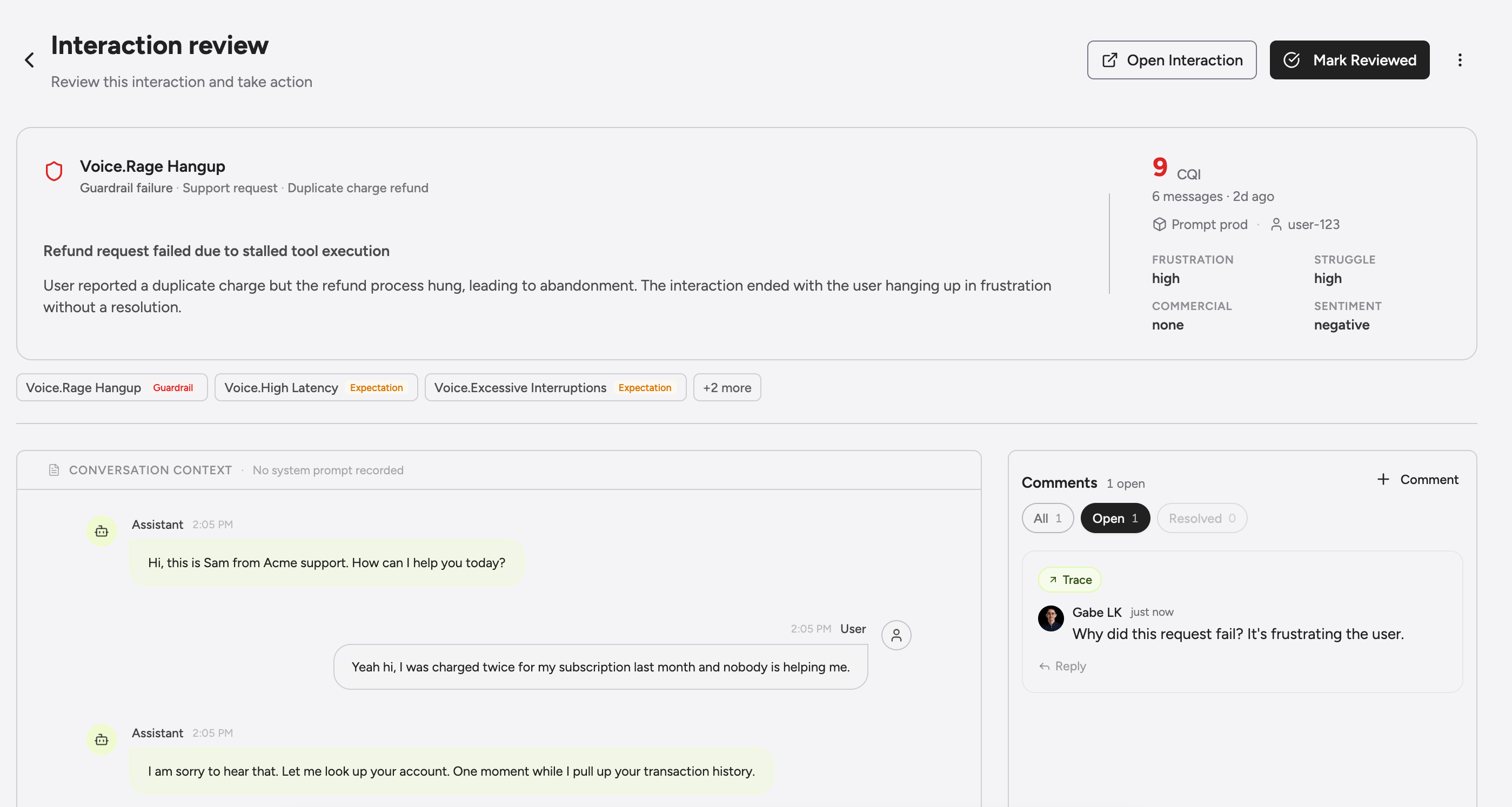Image resolution: width=1512 pixels, height=807 pixels.
Task: Click the user-123 person icon
Action: click(x=1275, y=224)
